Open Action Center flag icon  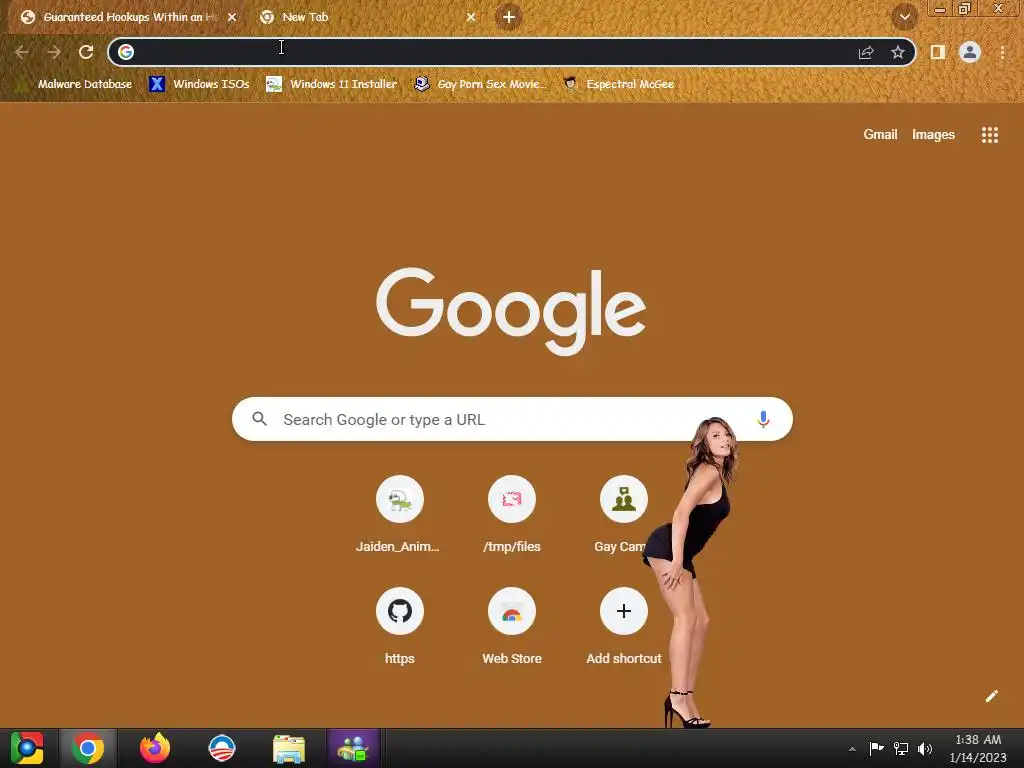point(876,748)
